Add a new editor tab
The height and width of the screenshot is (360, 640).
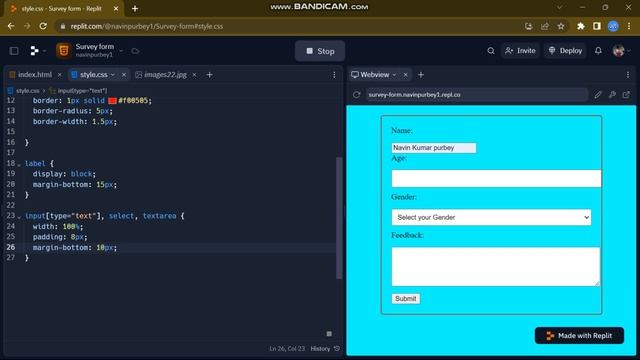pyautogui.click(x=209, y=75)
